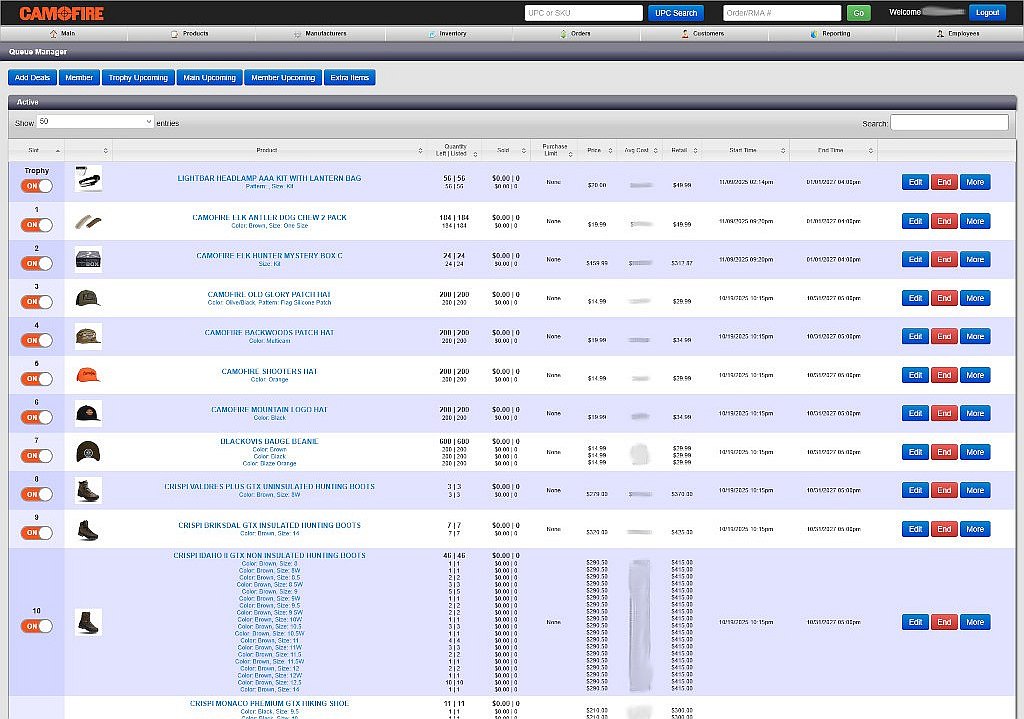Click the Products menu icon
The height and width of the screenshot is (719, 1024).
point(175,34)
